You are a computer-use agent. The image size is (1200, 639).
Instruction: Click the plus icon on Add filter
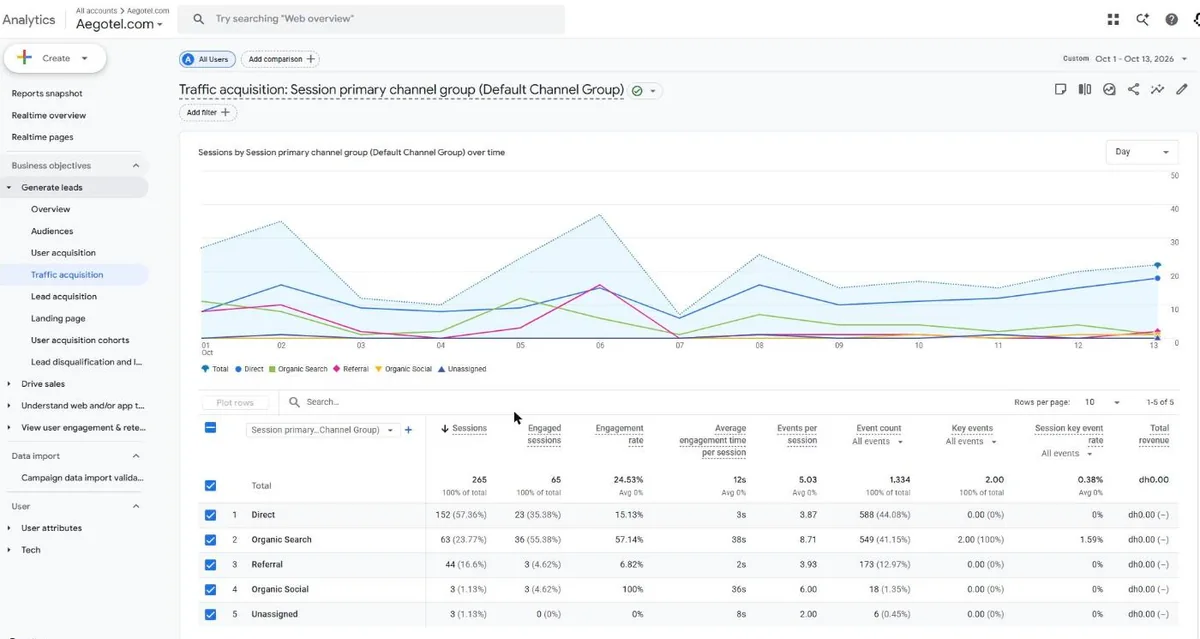[x=225, y=113]
